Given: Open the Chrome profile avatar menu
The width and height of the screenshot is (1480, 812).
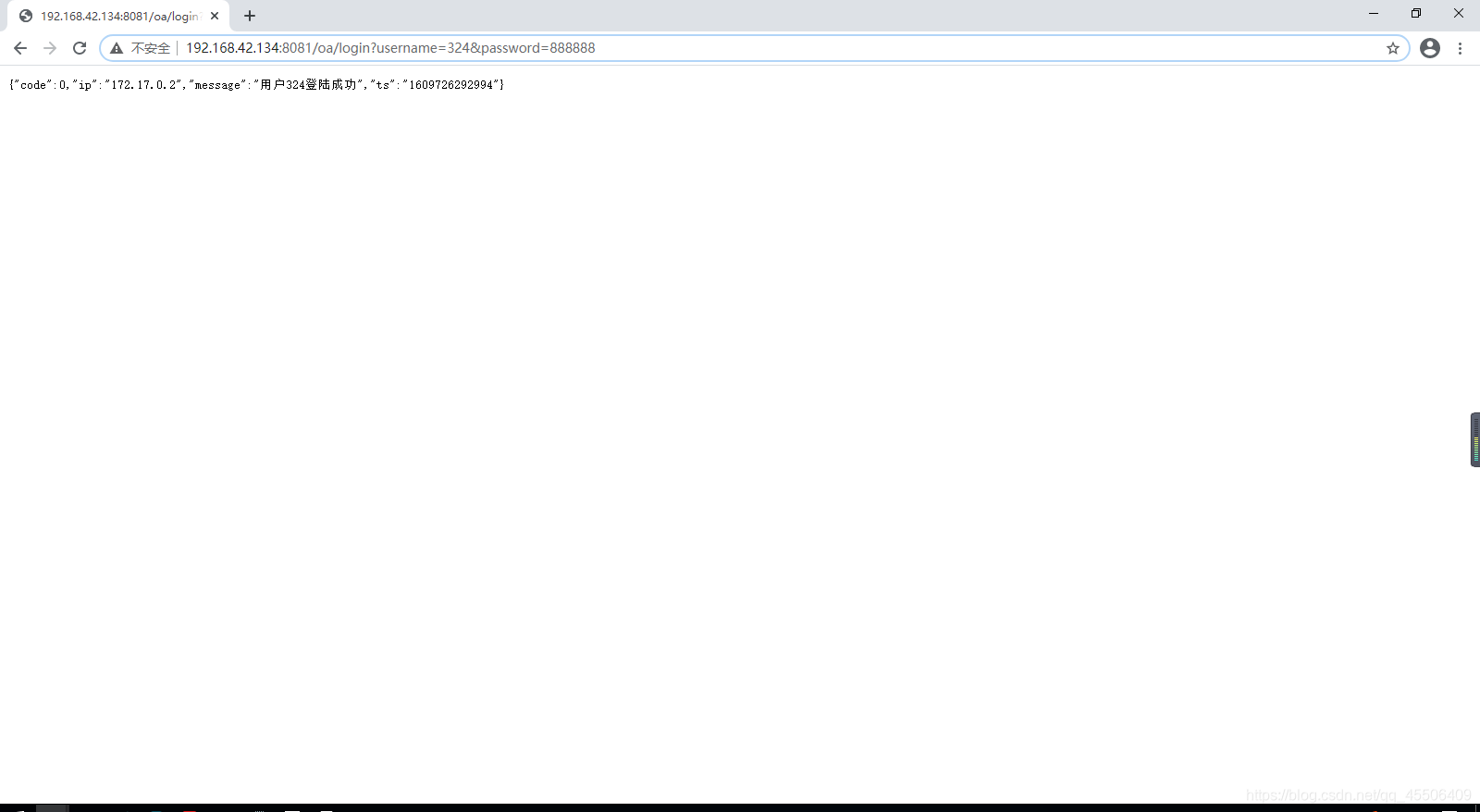Looking at the screenshot, I should [x=1430, y=48].
